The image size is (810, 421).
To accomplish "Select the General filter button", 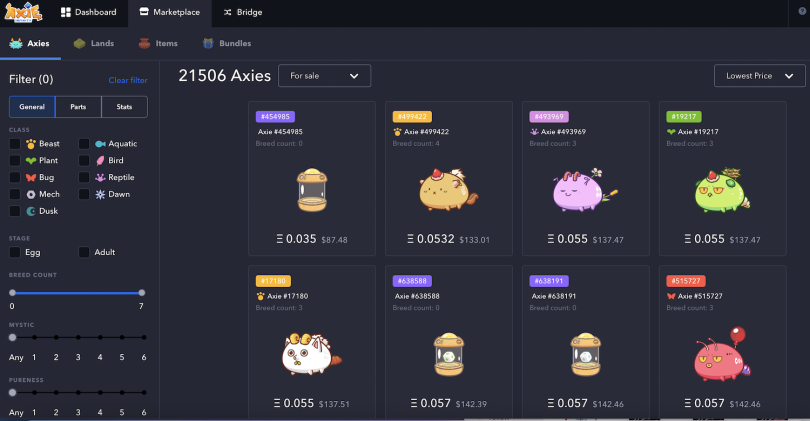I will [32, 107].
